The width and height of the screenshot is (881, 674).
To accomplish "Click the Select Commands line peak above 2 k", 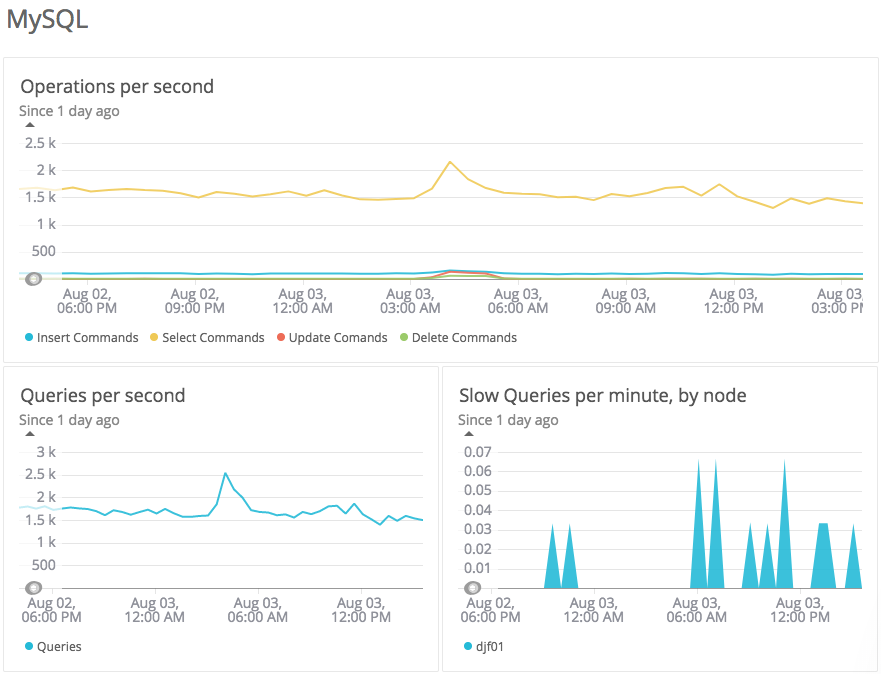I will click(450, 162).
